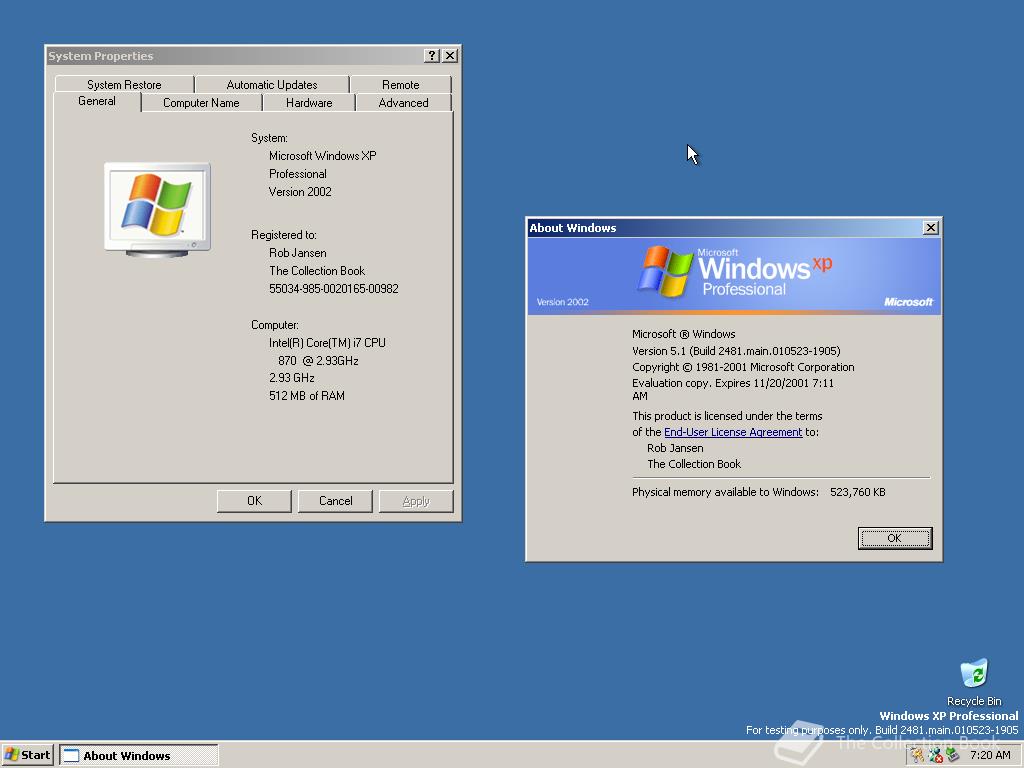Open the End-User License Agreement link
This screenshot has height=768, width=1024.
coord(733,432)
